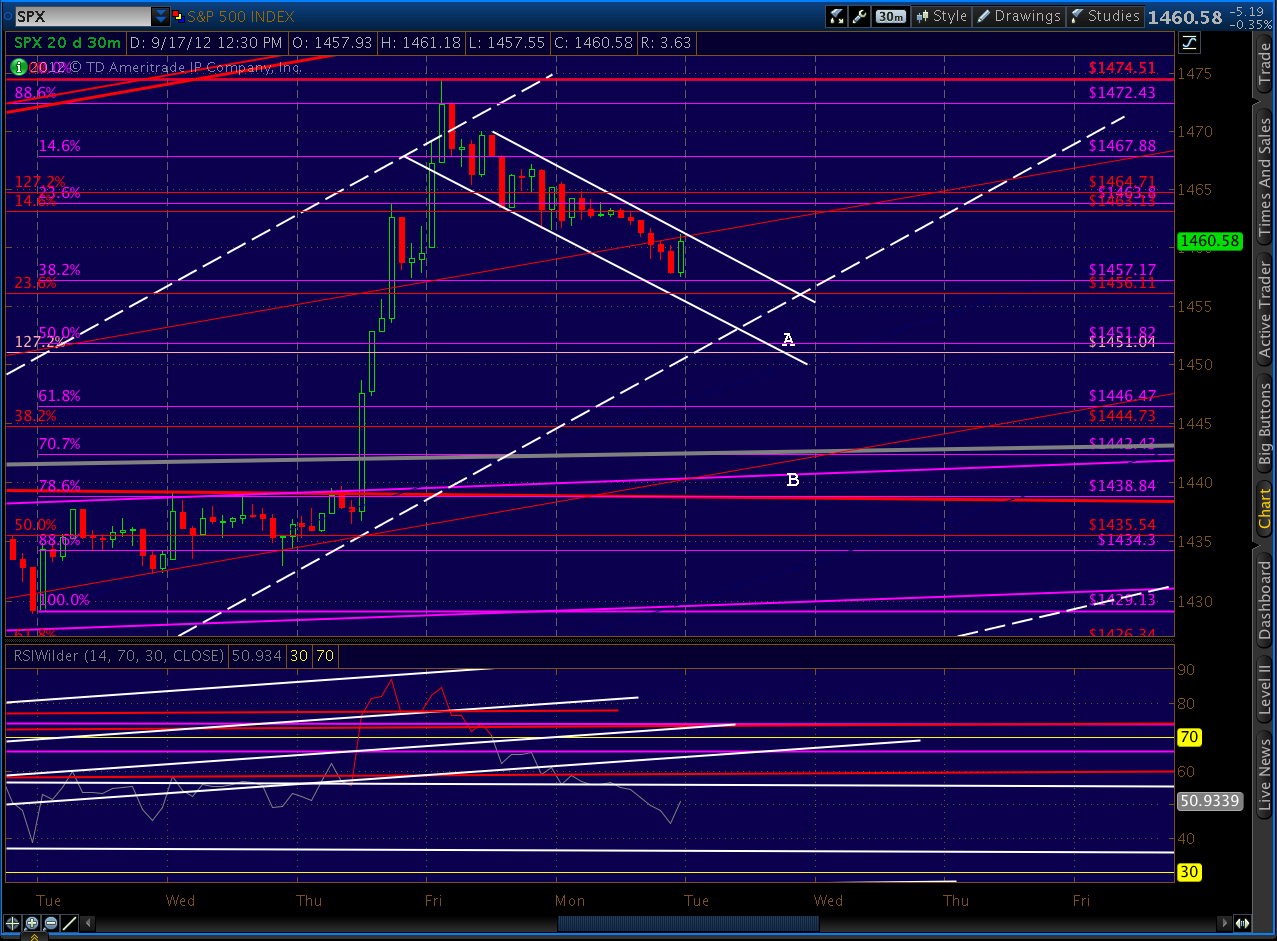This screenshot has height=941, width=1277.
Task: Click the $1467.88 Fibonacci label
Action: pyautogui.click(x=1122, y=146)
